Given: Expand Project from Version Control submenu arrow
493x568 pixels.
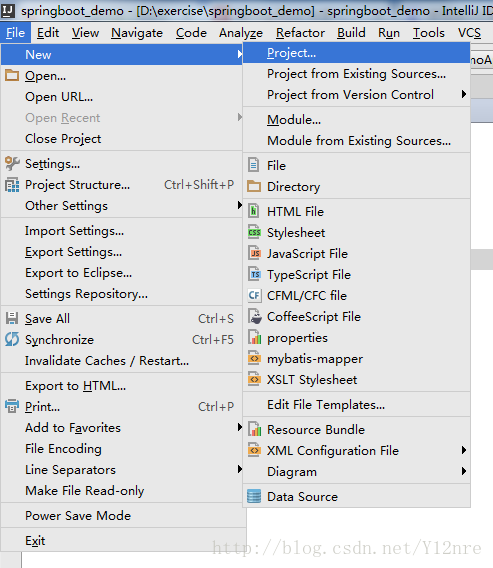Looking at the screenshot, I should 464,95.
